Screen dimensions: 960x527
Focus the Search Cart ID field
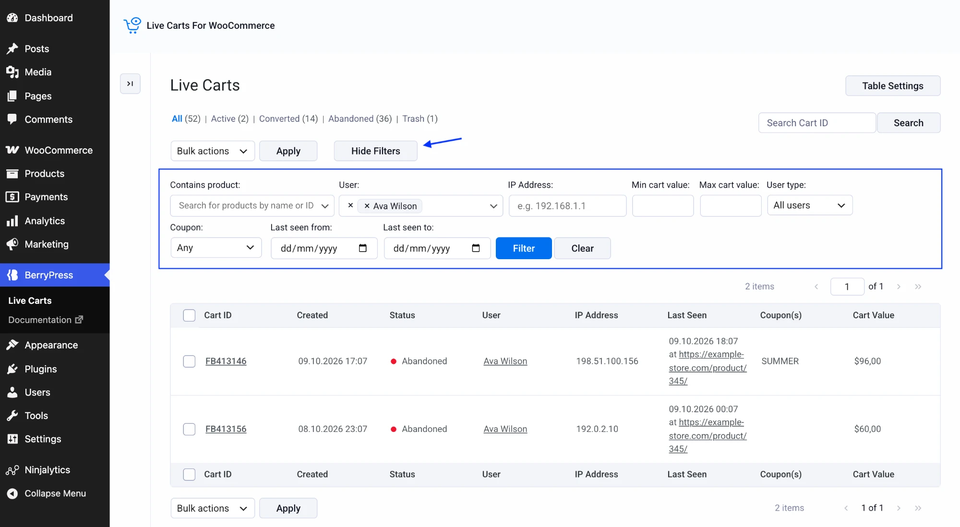coord(817,123)
